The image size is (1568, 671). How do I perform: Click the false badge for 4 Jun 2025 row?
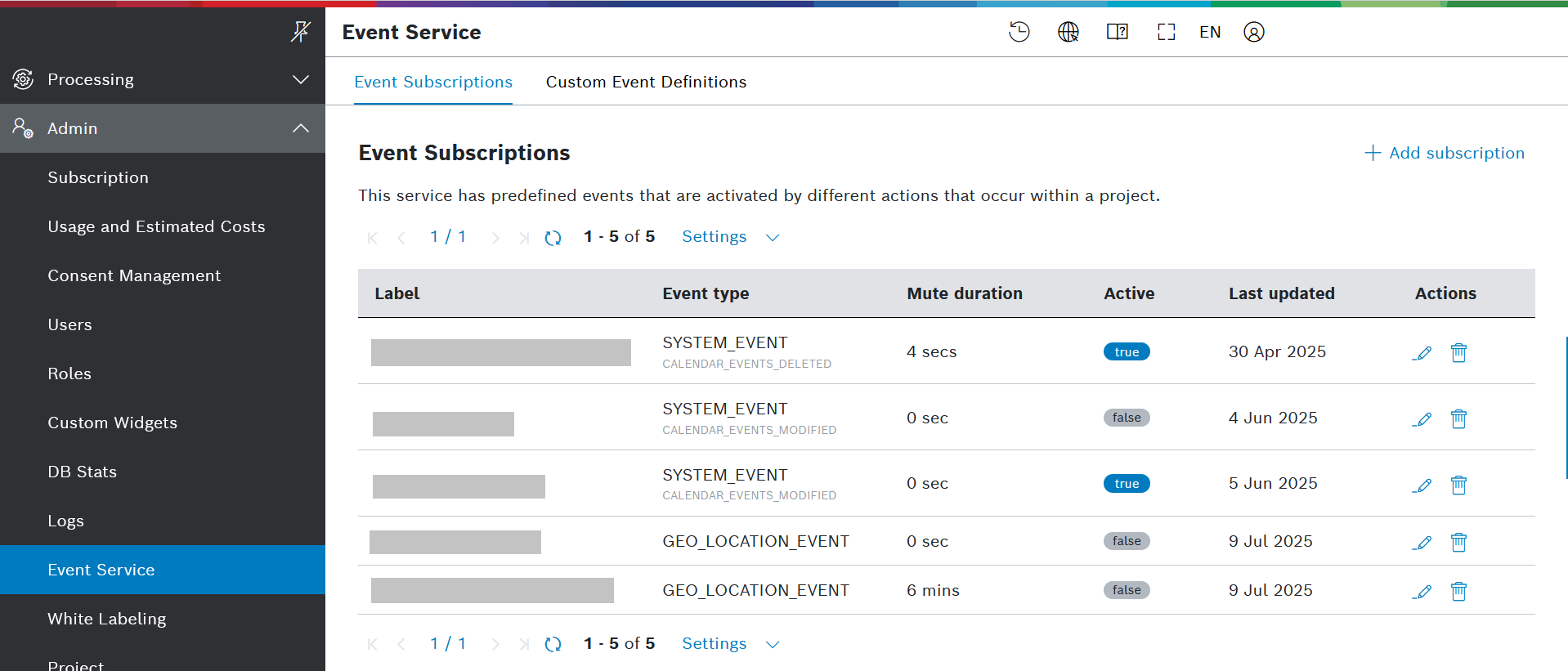[x=1126, y=418]
